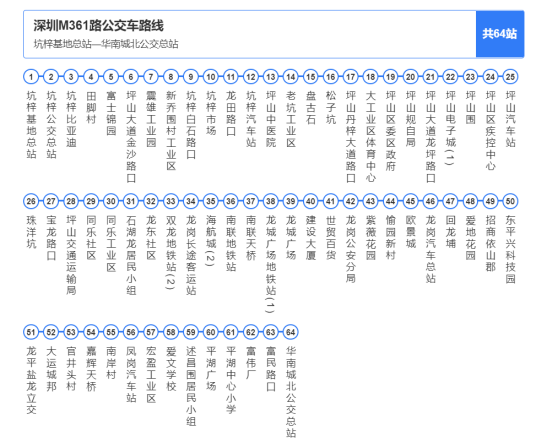Select station marker number 3
This screenshot has width=536, height=447.
tap(71, 77)
